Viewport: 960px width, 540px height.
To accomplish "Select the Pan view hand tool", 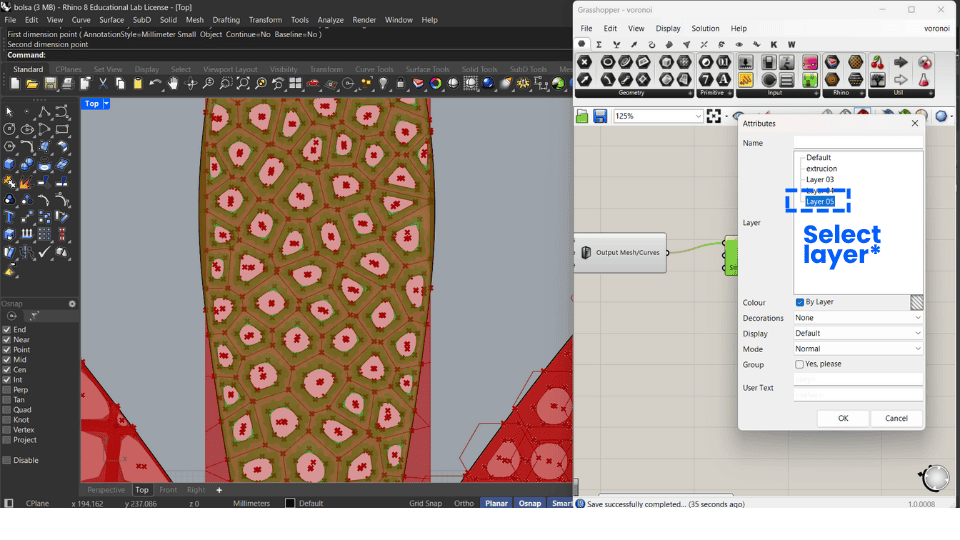I will click(x=173, y=84).
